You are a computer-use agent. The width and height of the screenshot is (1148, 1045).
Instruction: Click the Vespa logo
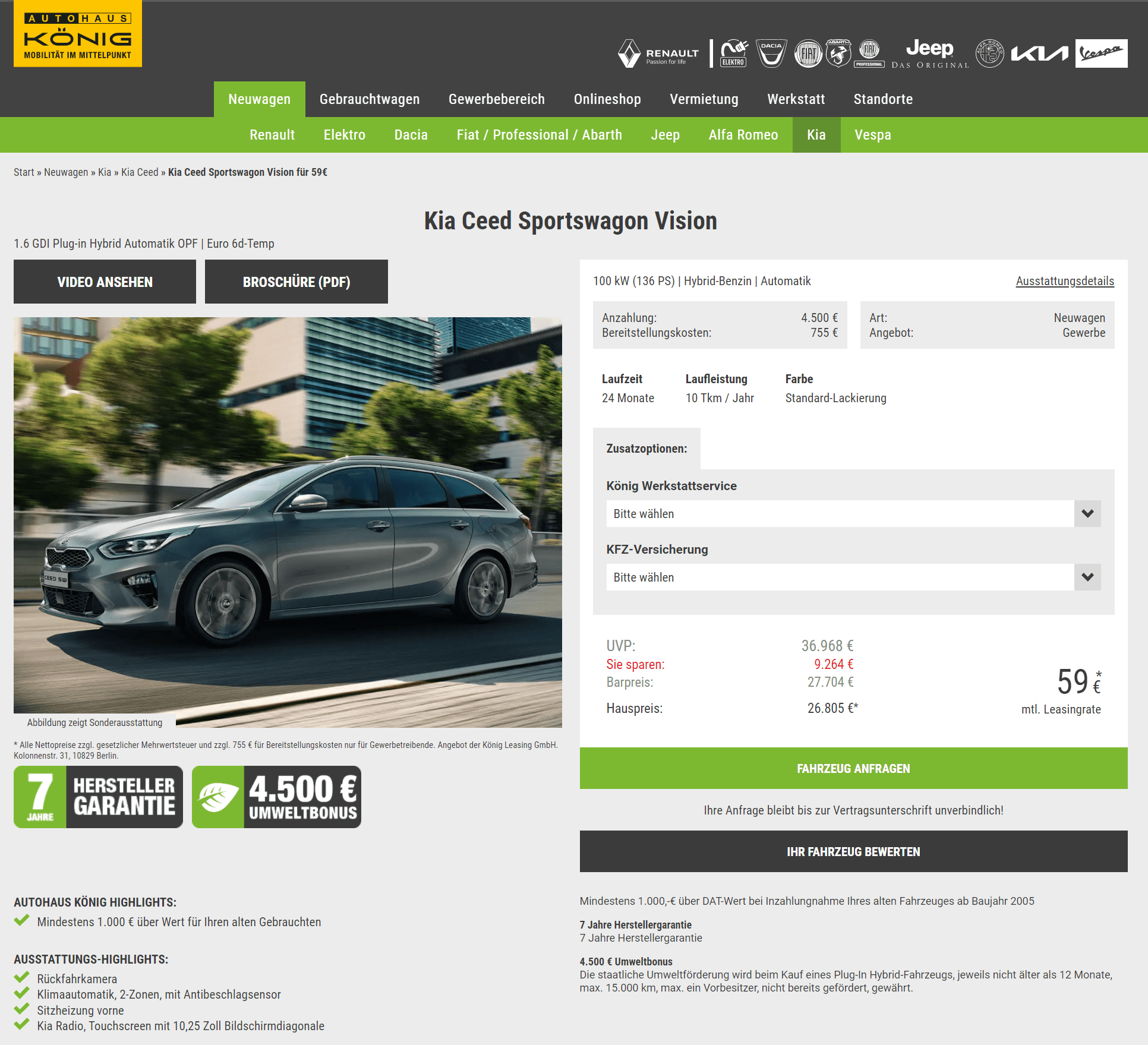coord(1101,53)
